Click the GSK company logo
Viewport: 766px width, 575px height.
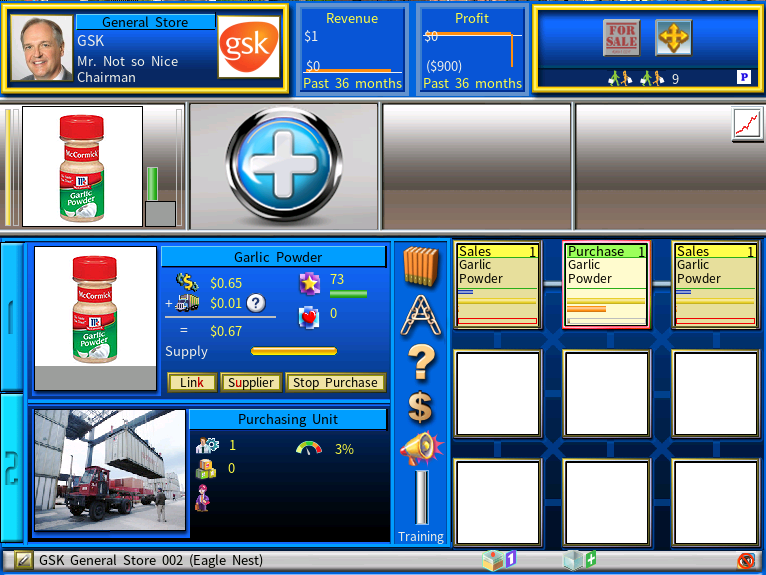[249, 46]
